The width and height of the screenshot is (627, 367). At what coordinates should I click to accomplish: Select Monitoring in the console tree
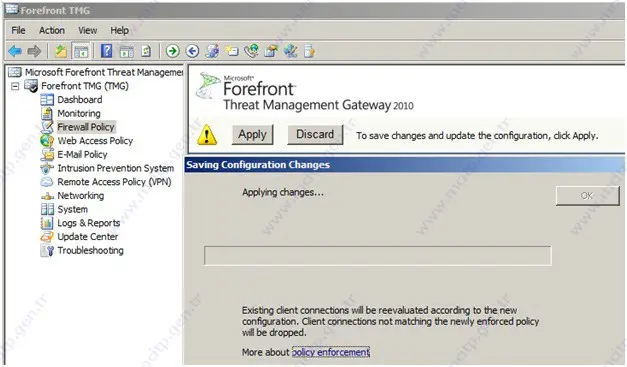(x=79, y=114)
